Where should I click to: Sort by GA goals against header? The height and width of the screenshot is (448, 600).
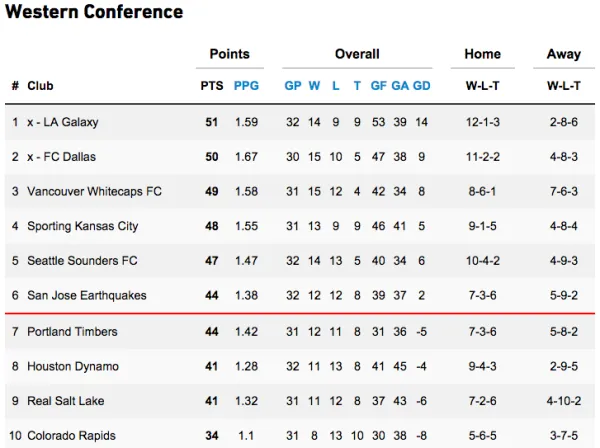click(x=400, y=86)
